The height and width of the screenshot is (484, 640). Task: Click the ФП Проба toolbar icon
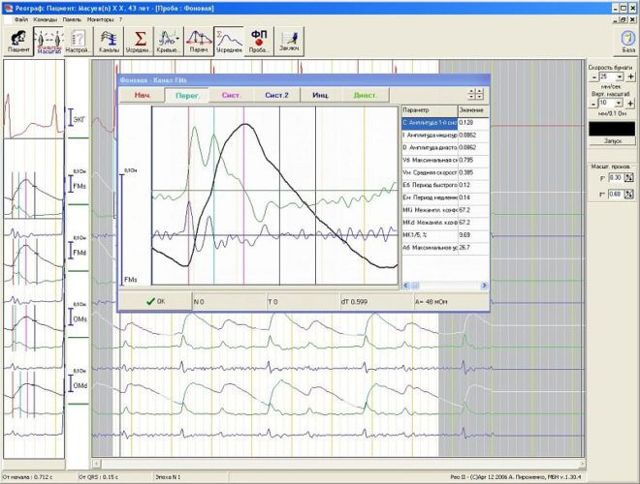tap(259, 39)
